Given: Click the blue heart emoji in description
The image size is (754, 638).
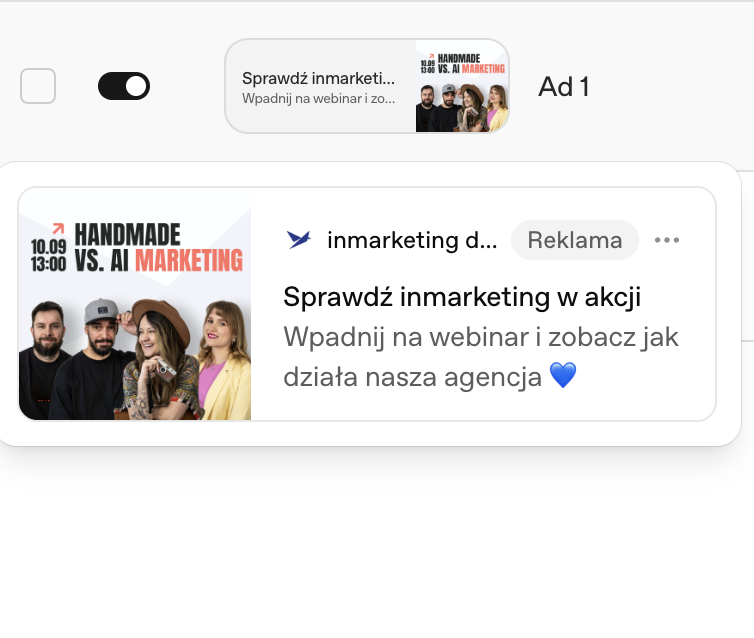Looking at the screenshot, I should click(563, 375).
